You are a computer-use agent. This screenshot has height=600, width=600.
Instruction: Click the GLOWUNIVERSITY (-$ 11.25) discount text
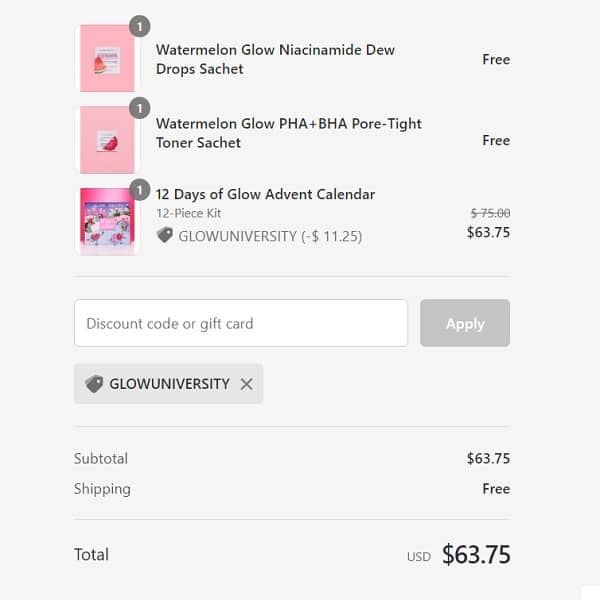269,236
